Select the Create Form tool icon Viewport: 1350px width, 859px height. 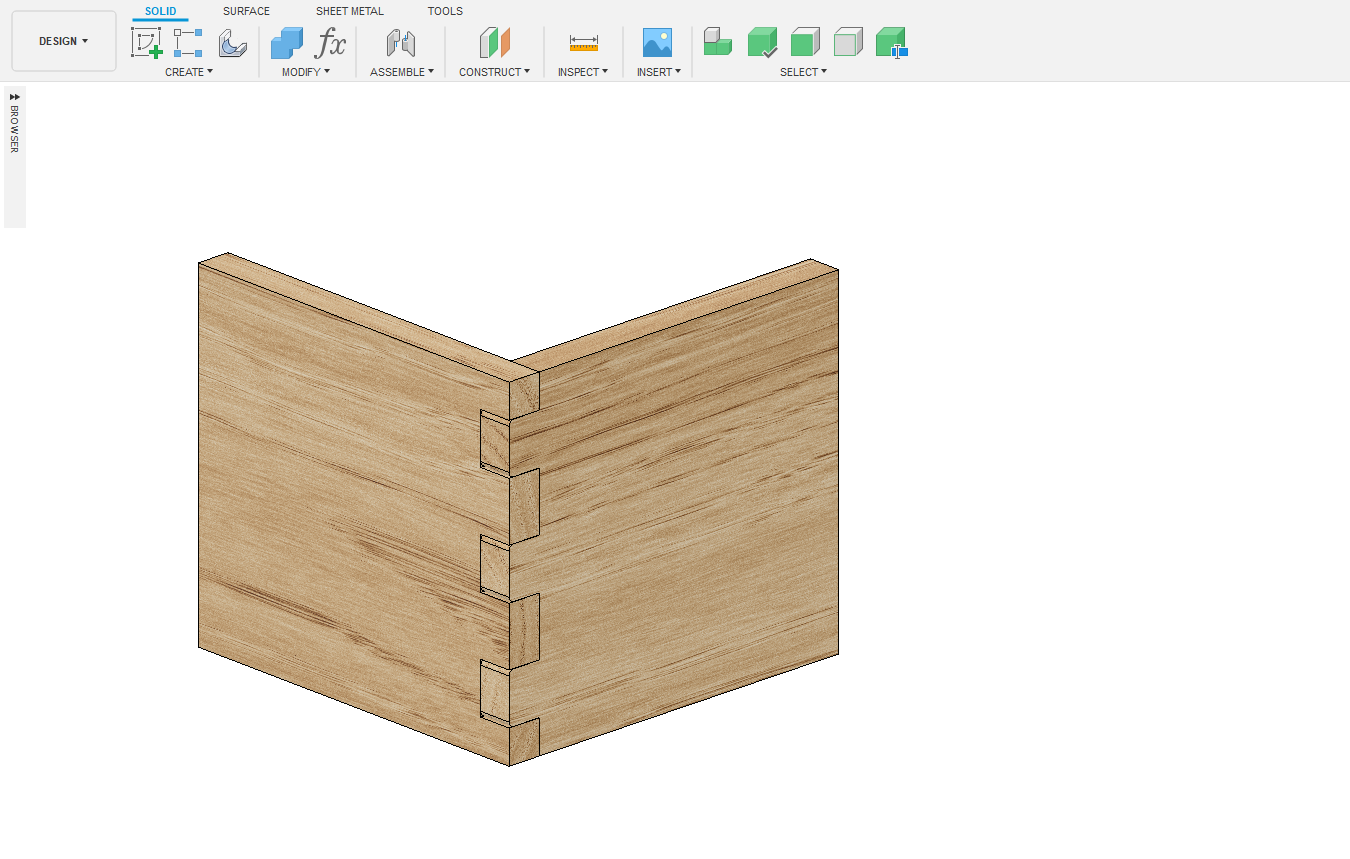point(232,43)
